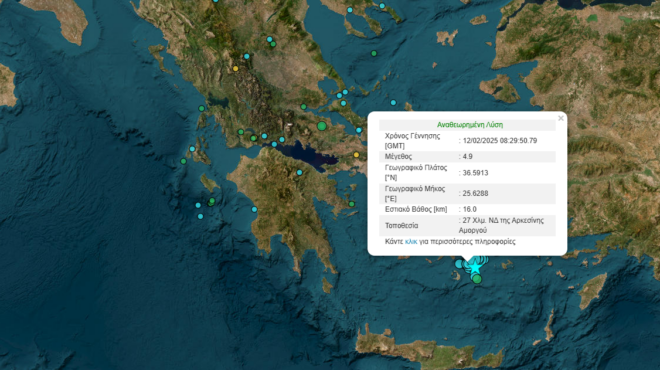Select the origin time '12/02/2025 08:29:50.79'
The height and width of the screenshot is (370, 660).
[x=500, y=141]
